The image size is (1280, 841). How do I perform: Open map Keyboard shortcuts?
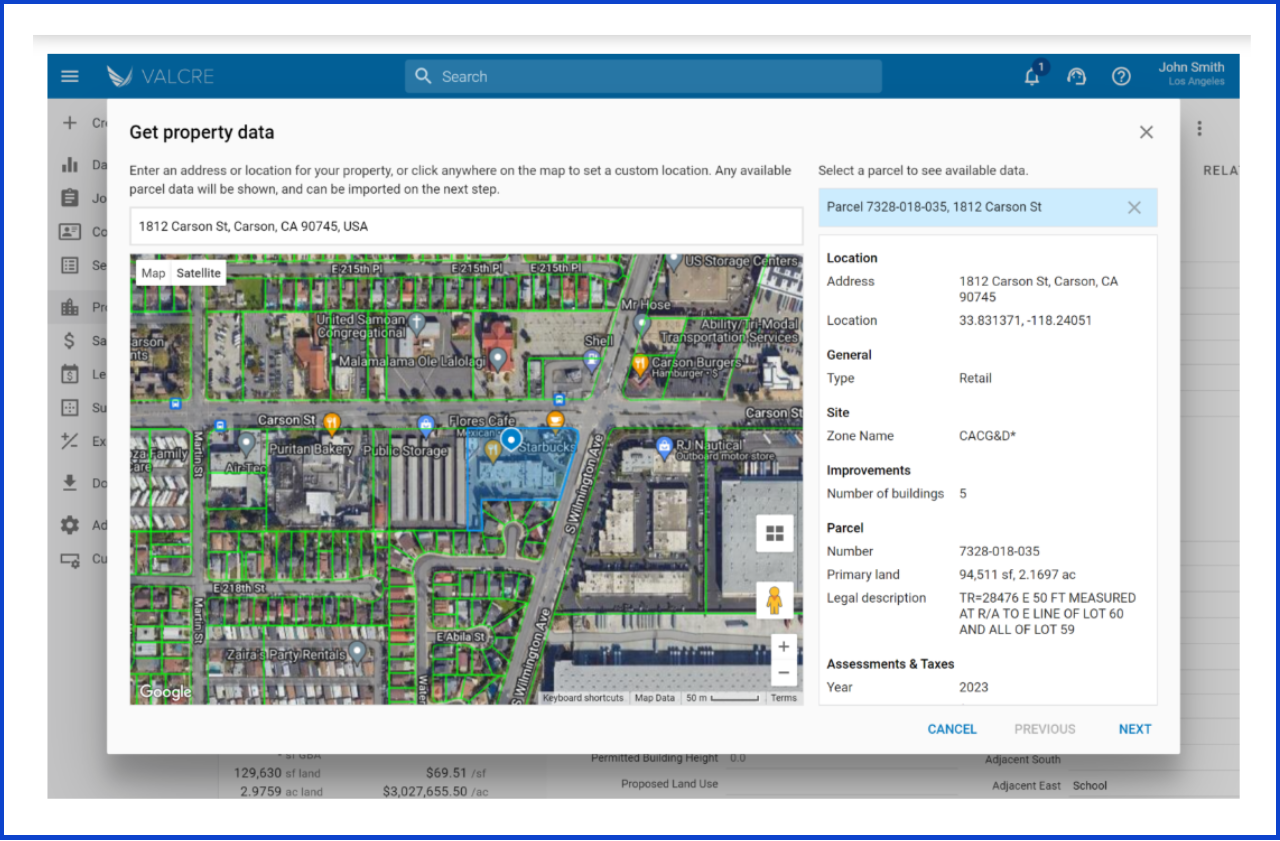click(583, 698)
